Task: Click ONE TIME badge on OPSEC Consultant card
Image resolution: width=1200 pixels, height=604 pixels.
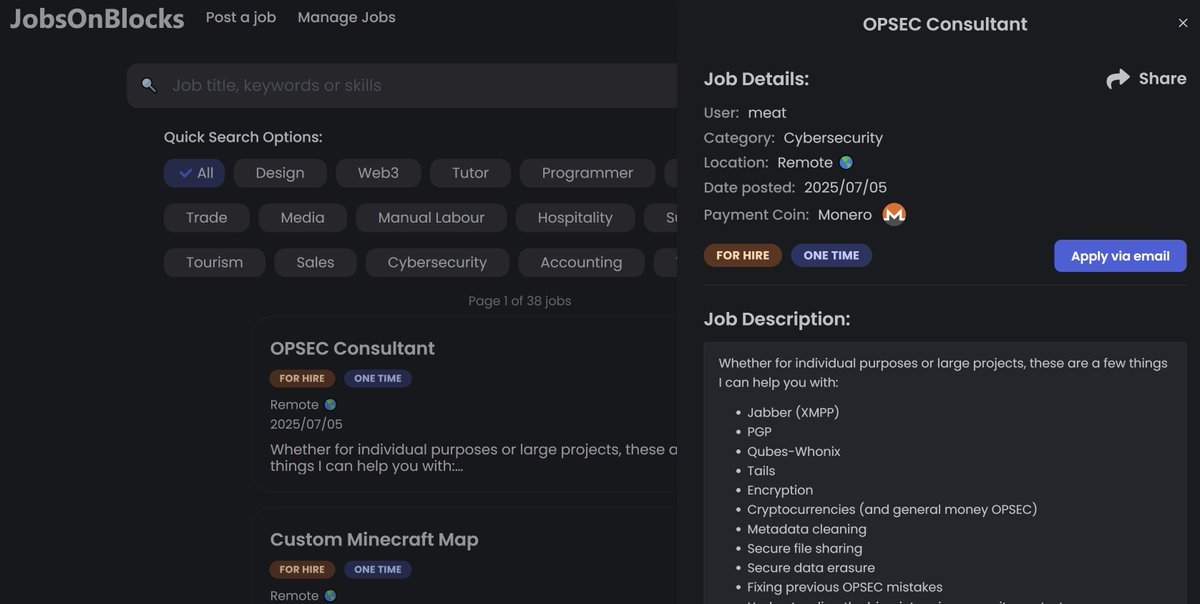Action: point(378,379)
